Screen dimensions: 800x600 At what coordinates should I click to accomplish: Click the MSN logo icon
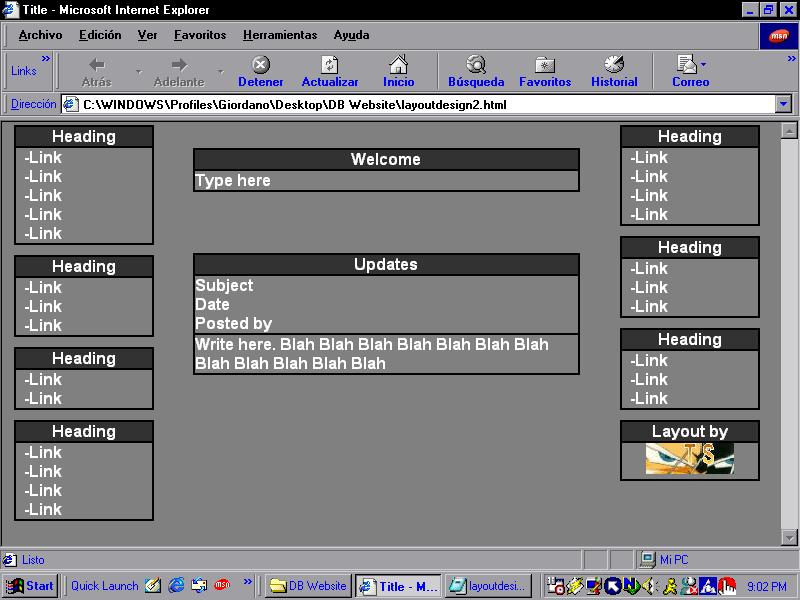[x=778, y=35]
